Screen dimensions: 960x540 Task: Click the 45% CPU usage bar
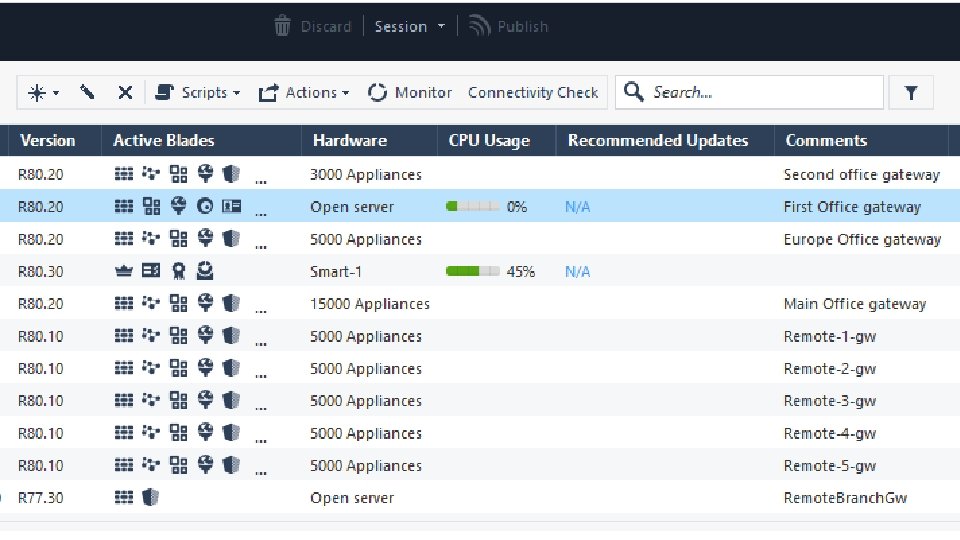point(473,271)
